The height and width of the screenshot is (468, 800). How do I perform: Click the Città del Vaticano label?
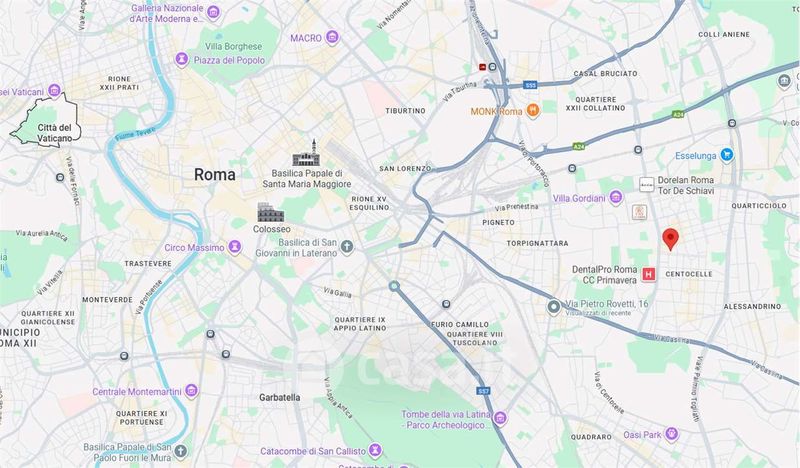pyautogui.click(x=55, y=133)
